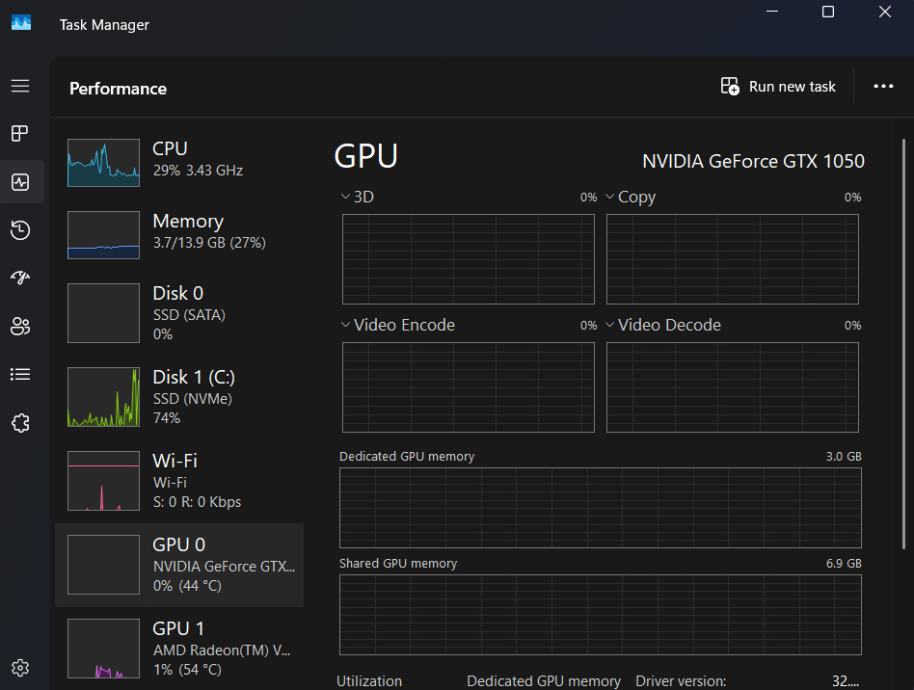
Task: Select the Performance page icon
Action: click(20, 182)
